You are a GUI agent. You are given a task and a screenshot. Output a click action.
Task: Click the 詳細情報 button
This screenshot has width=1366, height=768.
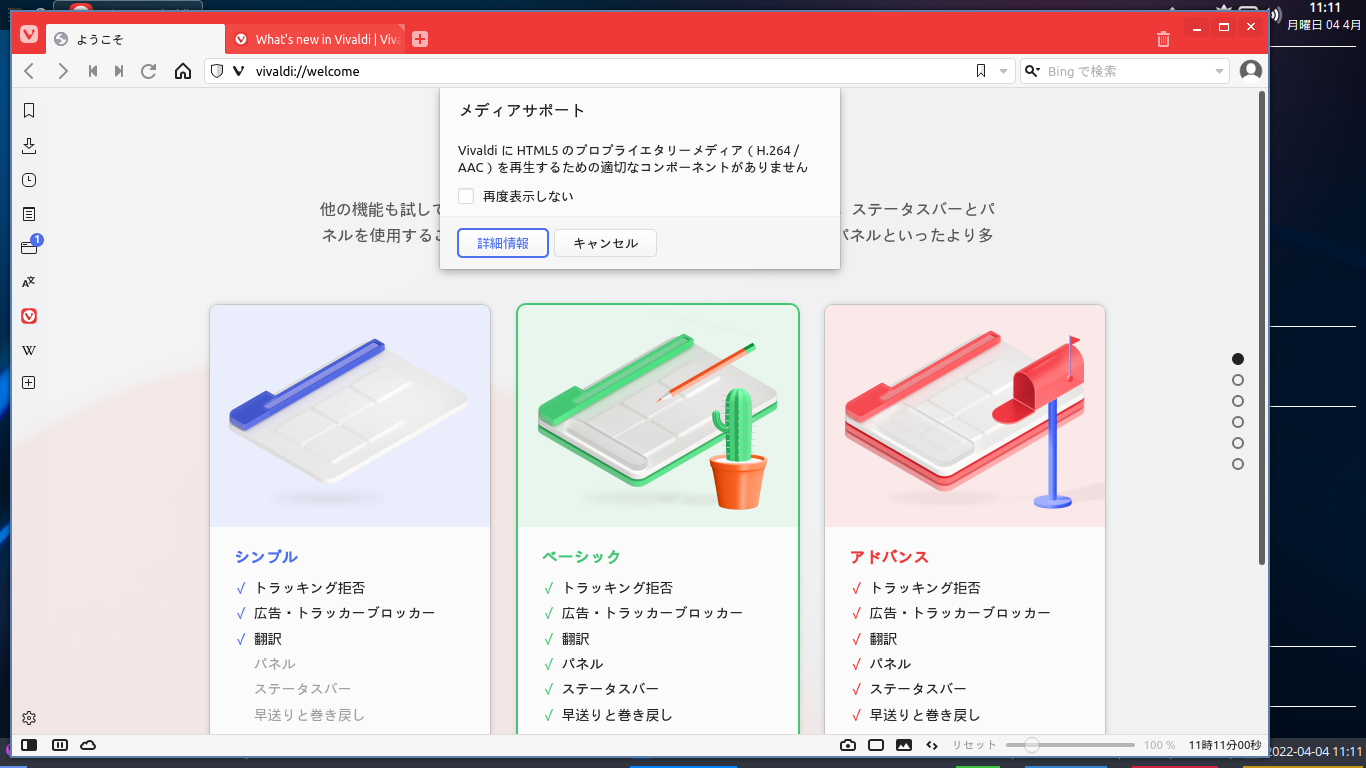click(x=503, y=243)
